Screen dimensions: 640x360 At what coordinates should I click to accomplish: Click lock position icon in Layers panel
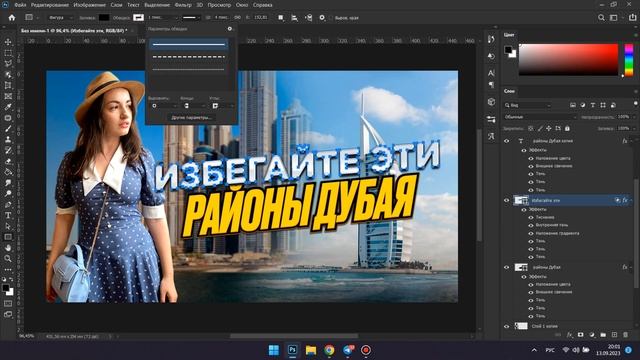(549, 128)
